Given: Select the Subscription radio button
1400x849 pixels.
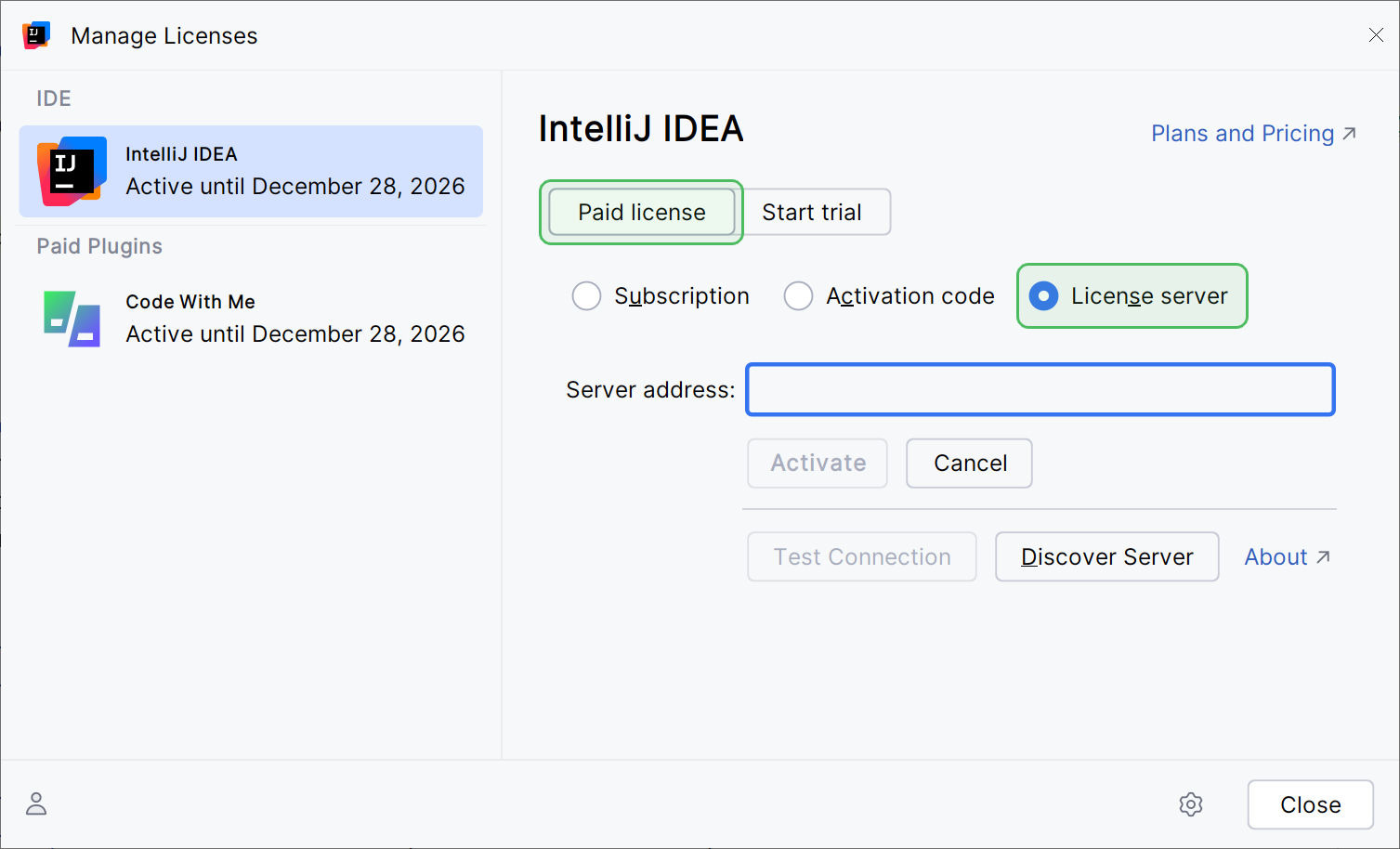Looking at the screenshot, I should [x=586, y=295].
